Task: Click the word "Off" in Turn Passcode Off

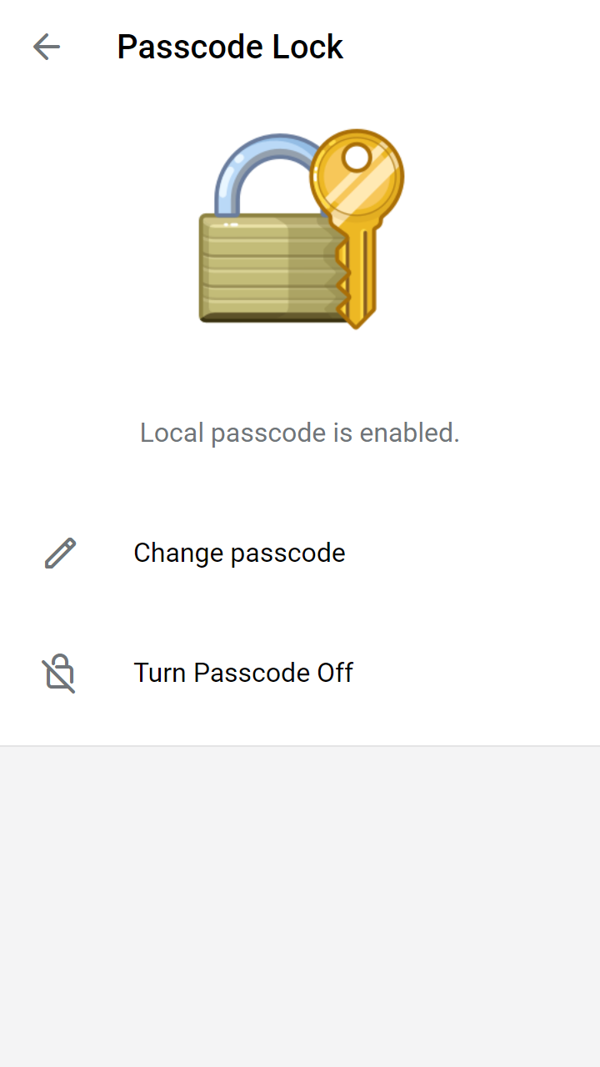Action: (x=335, y=673)
